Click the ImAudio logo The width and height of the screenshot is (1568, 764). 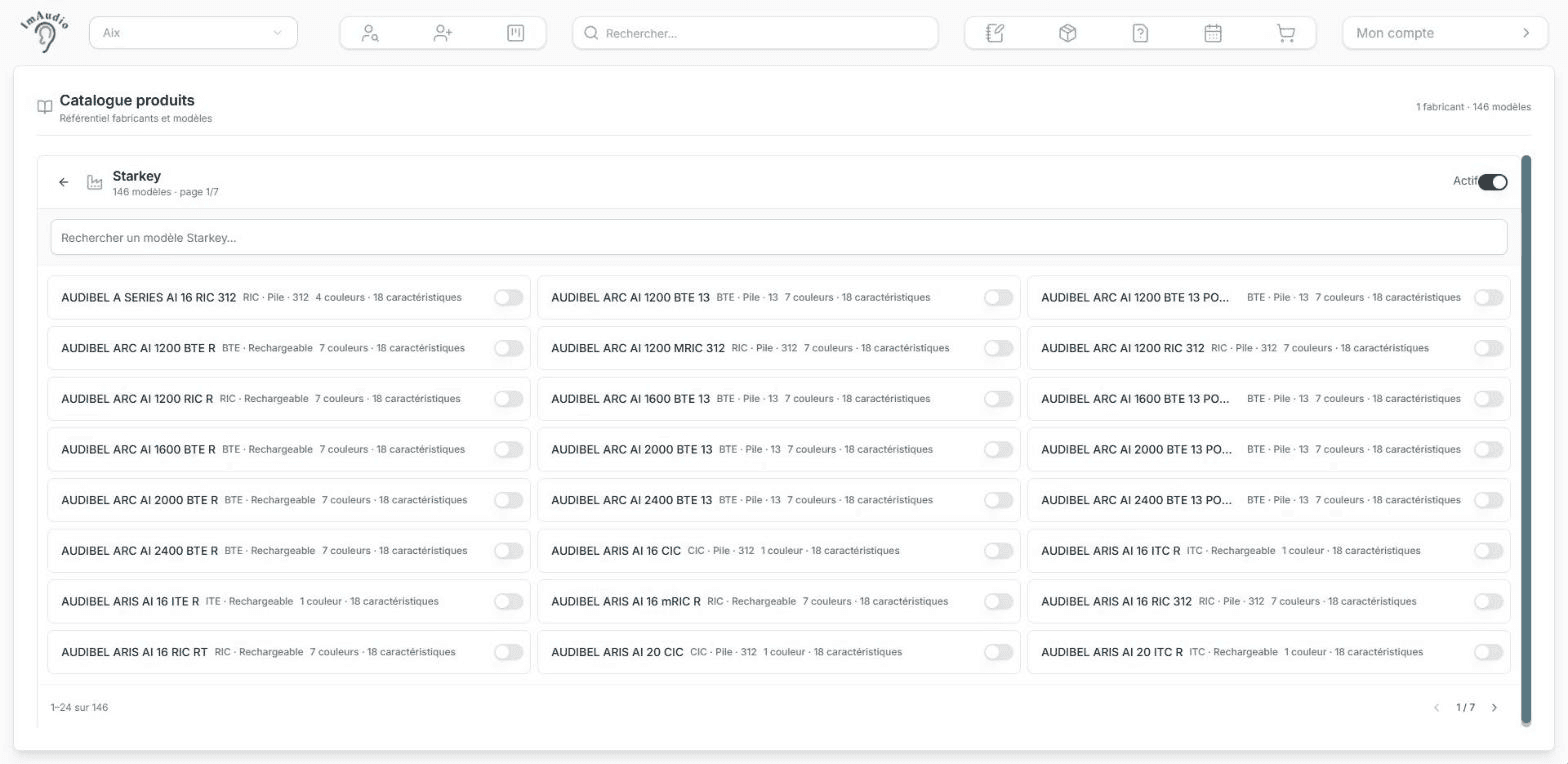click(x=44, y=32)
